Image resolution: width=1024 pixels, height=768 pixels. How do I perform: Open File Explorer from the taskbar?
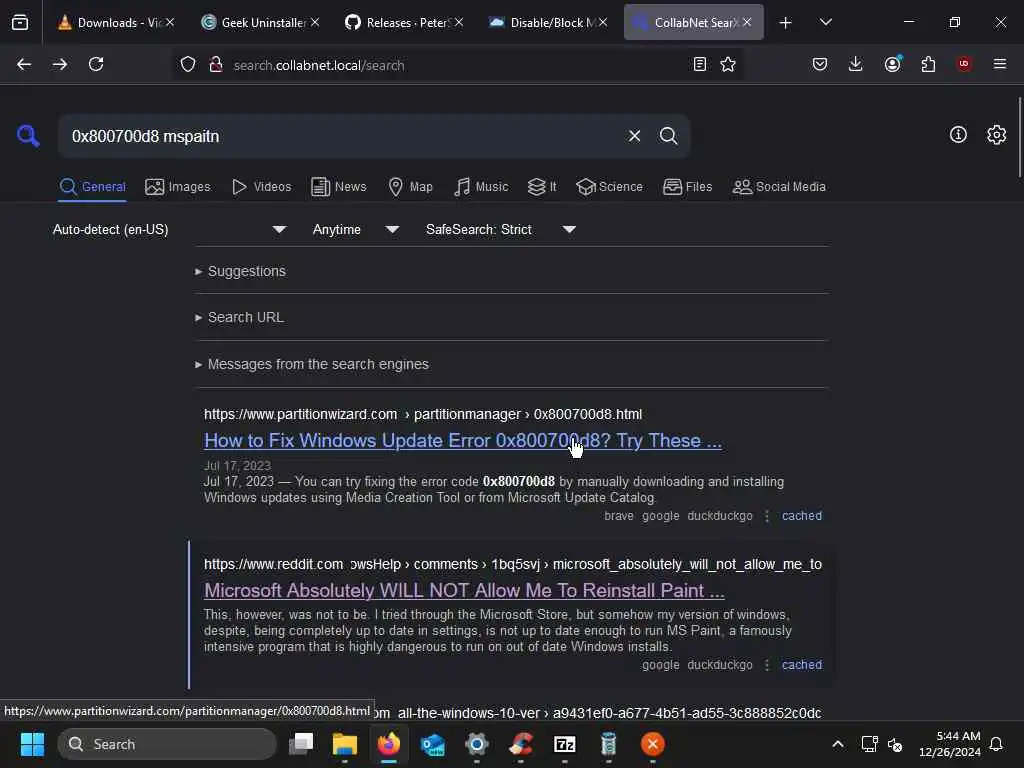tap(345, 744)
